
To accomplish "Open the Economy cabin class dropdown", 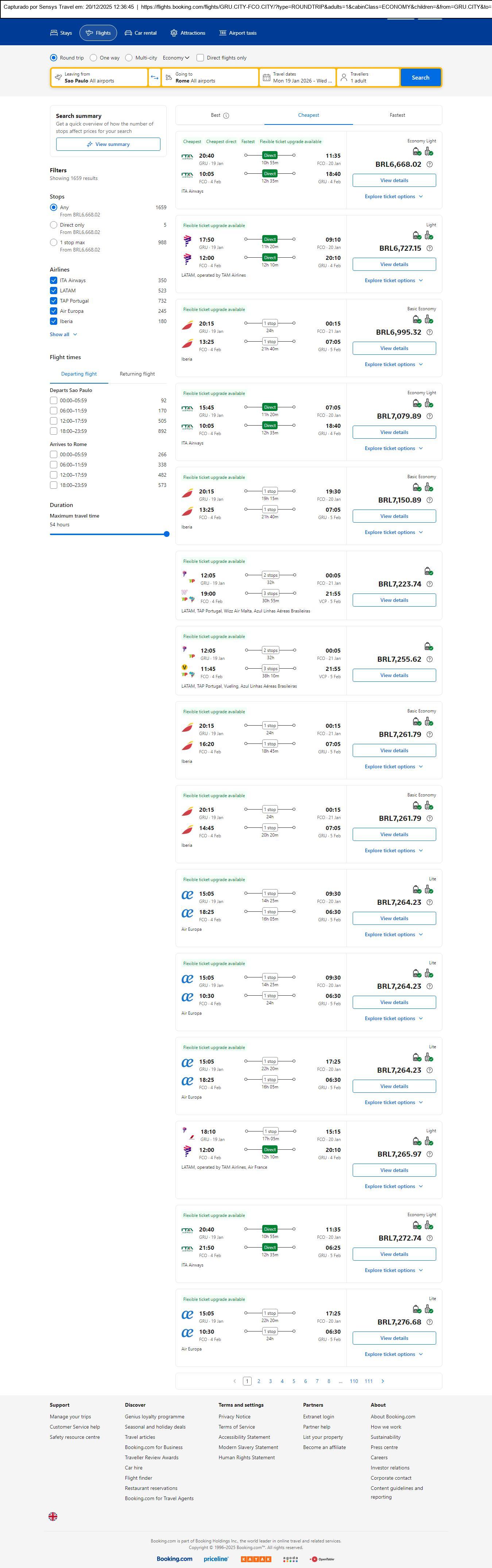I will (x=176, y=58).
